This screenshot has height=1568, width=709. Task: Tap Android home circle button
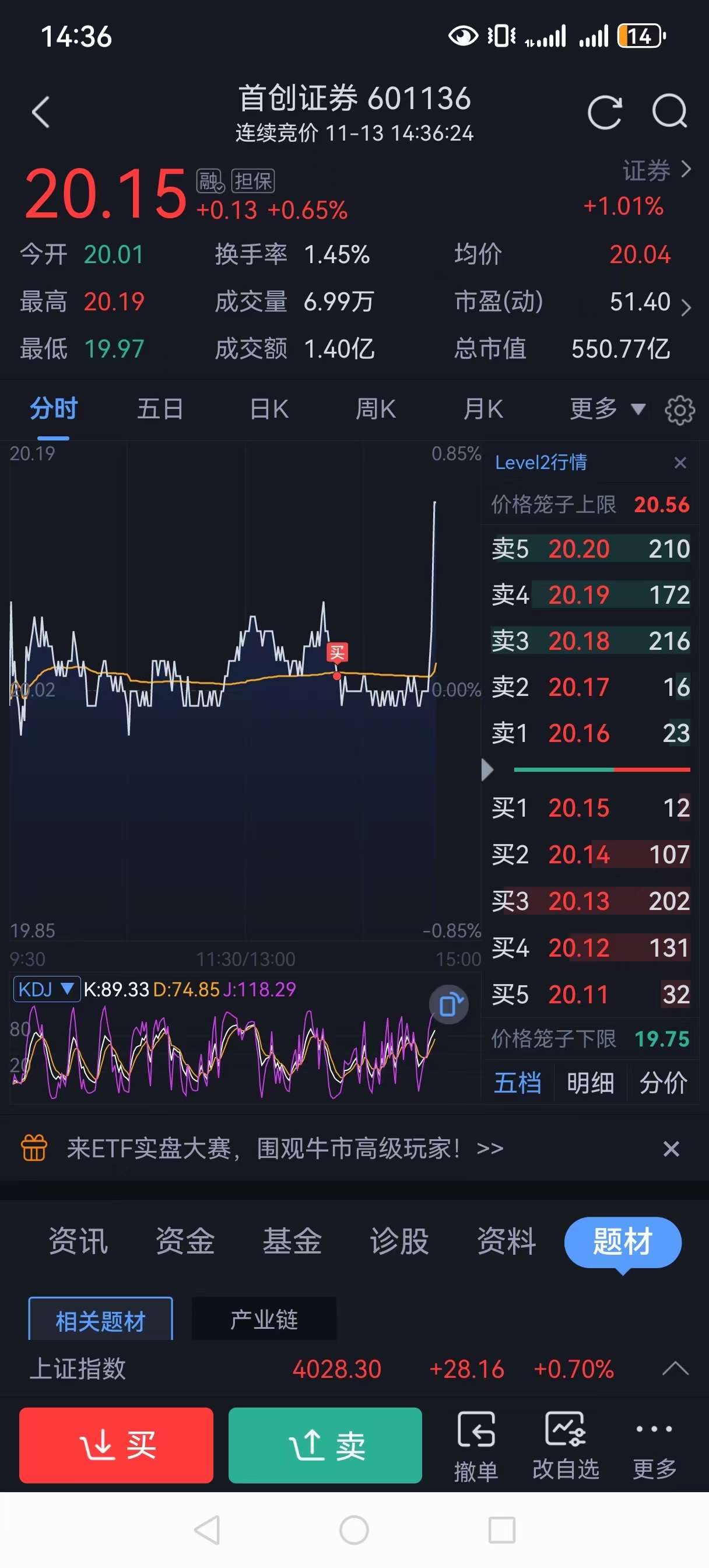[354, 1529]
